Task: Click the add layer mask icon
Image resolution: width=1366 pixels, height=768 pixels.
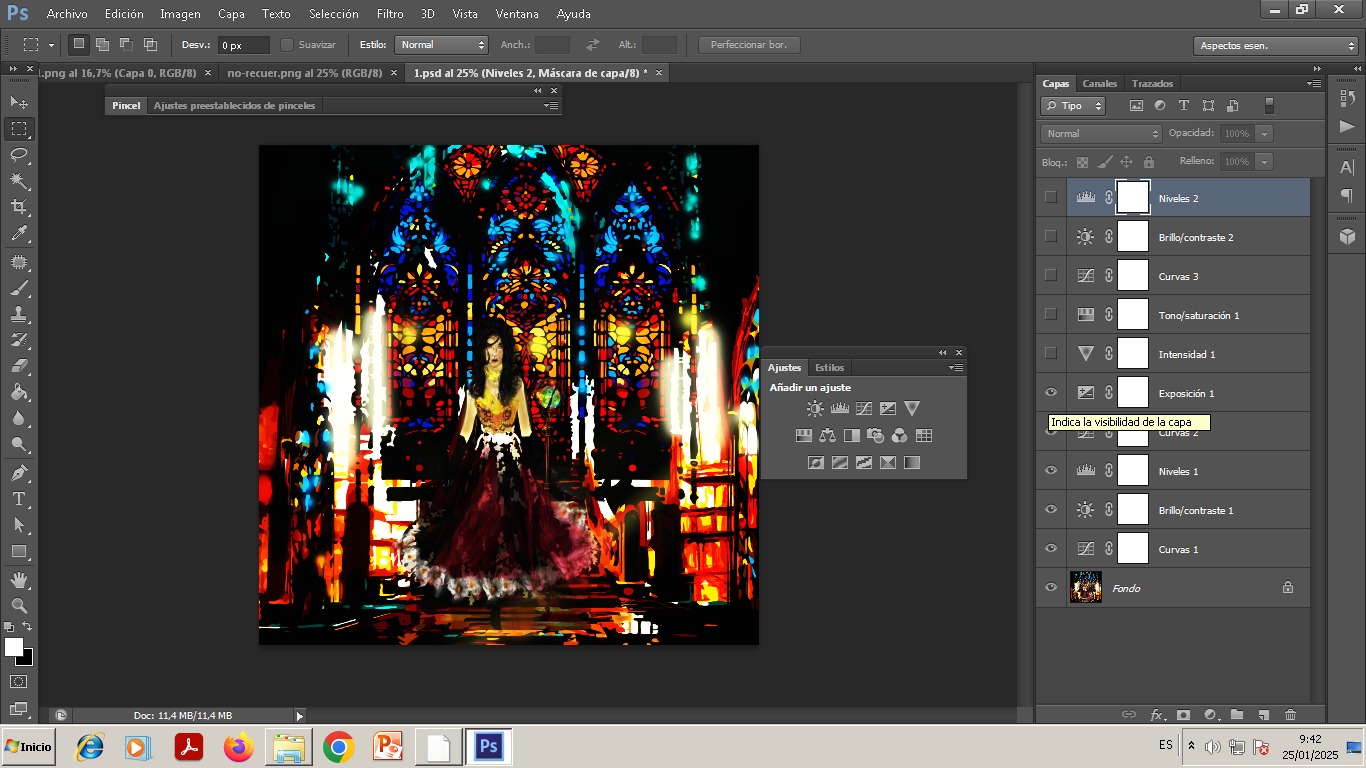Action: [x=1183, y=714]
